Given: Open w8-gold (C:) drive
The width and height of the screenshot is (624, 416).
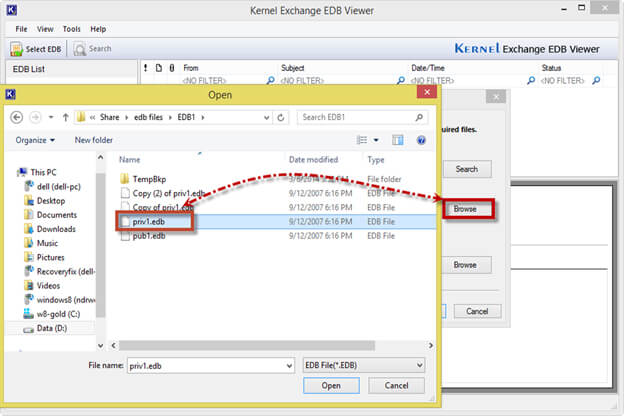Looking at the screenshot, I should (58, 314).
